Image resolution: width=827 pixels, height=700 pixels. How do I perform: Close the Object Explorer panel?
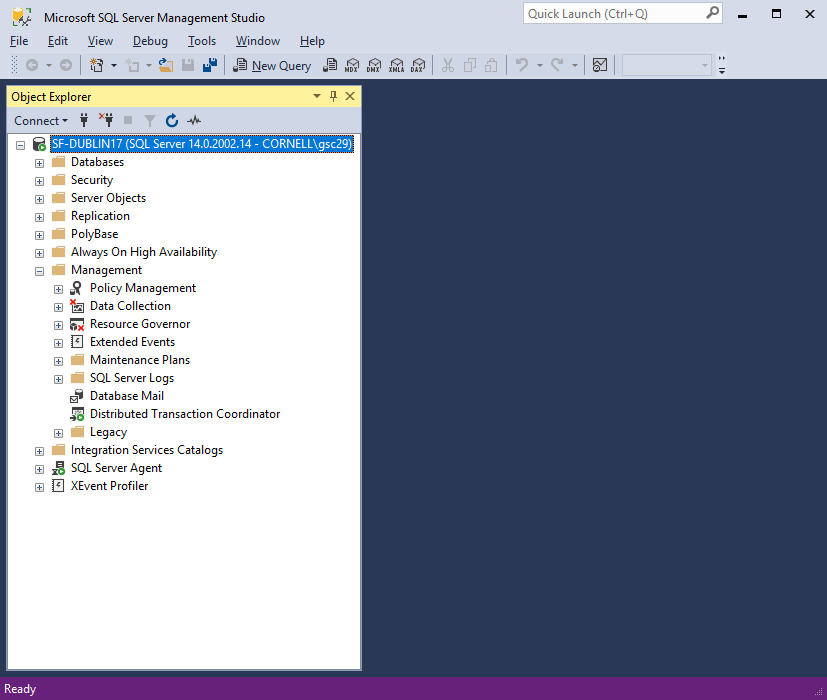[x=350, y=96]
